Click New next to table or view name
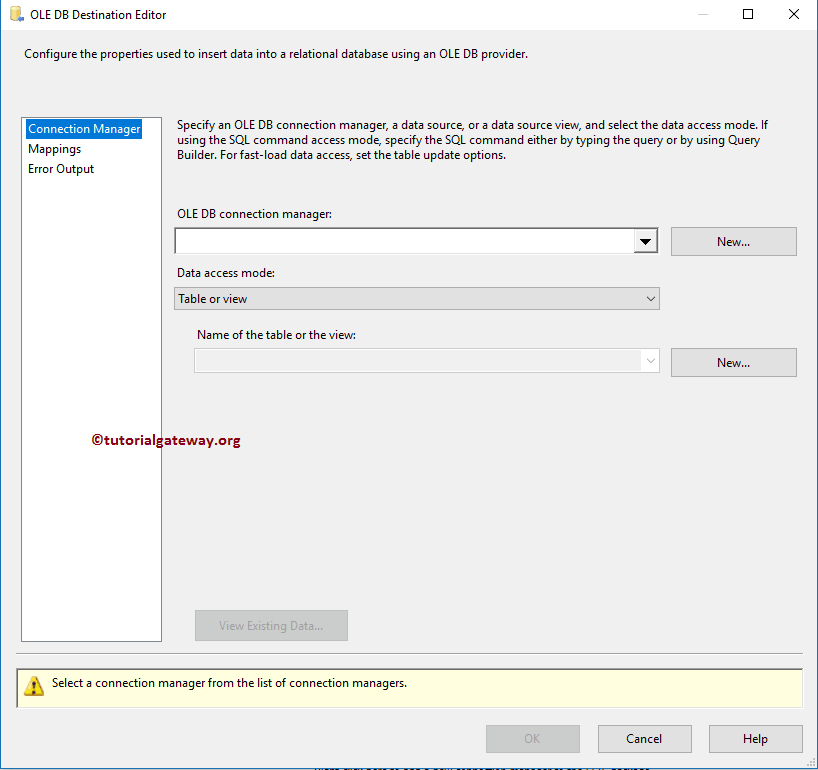Viewport: 818px width, 770px height. coord(733,362)
